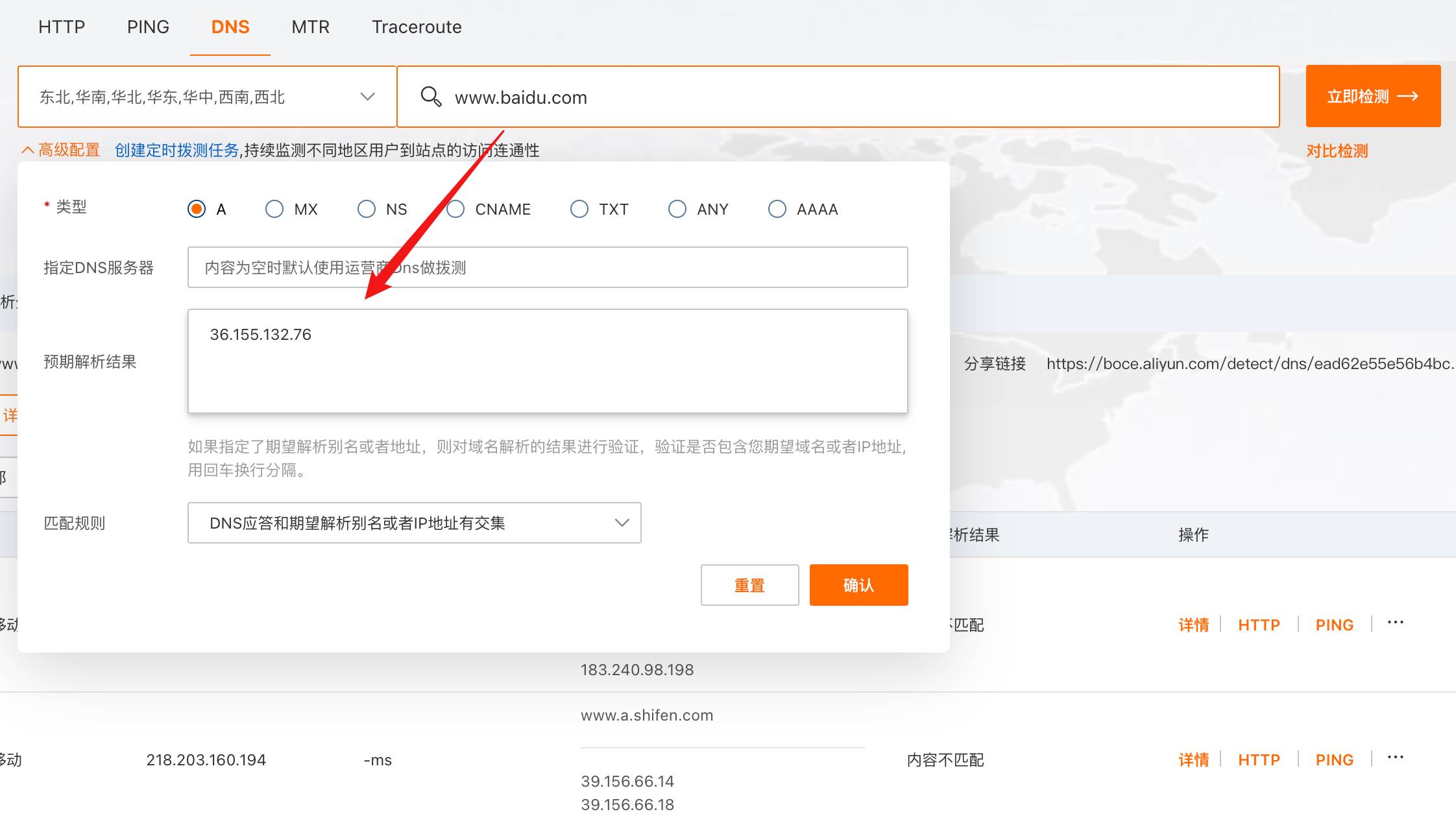Click the 确认 confirm button
This screenshot has height=825, width=1456.
click(x=858, y=585)
